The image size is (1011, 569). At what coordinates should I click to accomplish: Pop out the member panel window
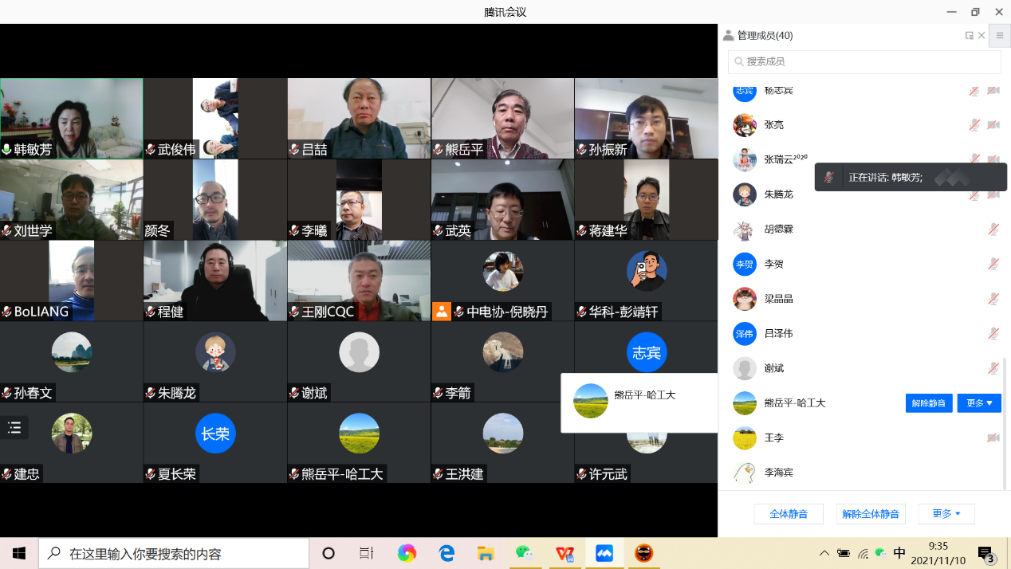point(969,36)
